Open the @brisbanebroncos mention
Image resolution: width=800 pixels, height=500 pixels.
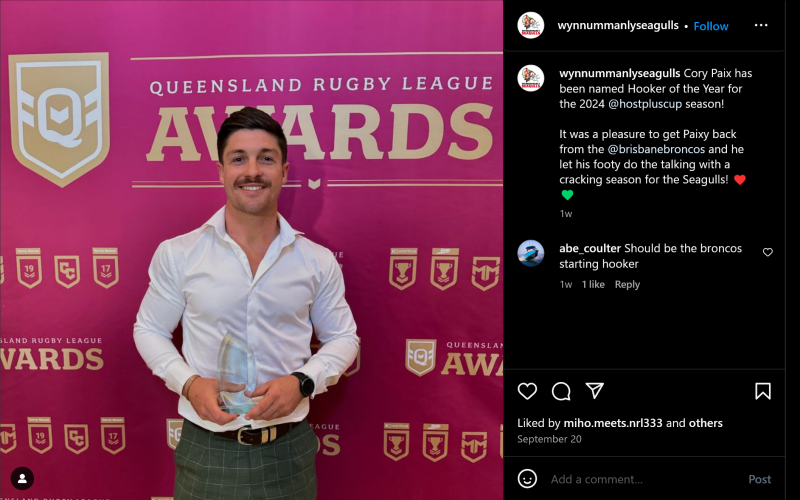(x=656, y=149)
